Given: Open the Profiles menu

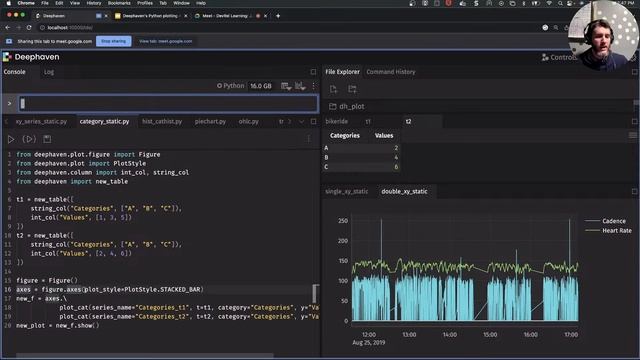Looking at the screenshot, I should 144,3.
